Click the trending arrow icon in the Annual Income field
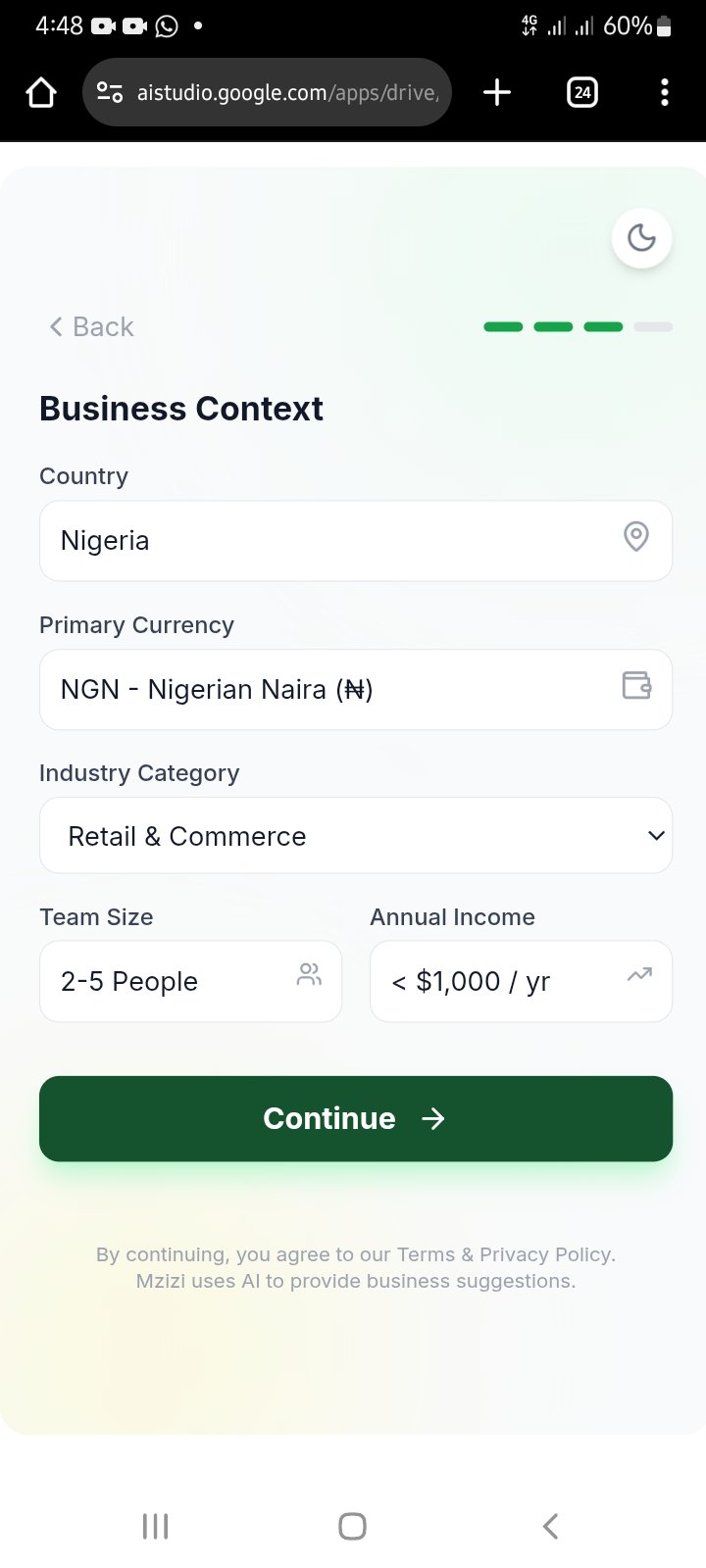Screen dimensions: 706x1568 pyautogui.click(x=639, y=974)
